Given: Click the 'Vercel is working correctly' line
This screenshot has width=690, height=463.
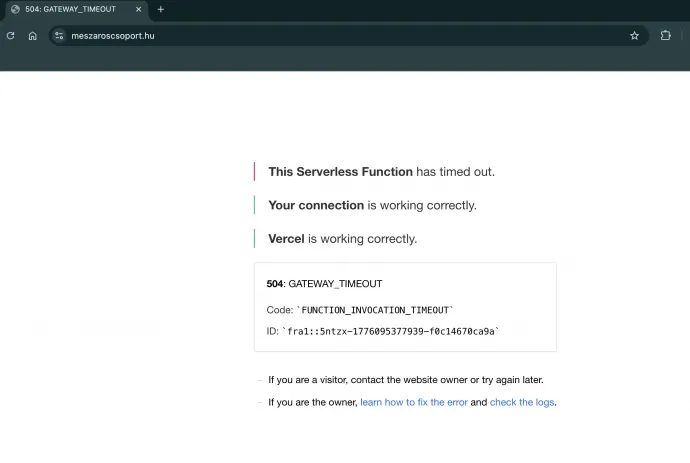Looking at the screenshot, I should 342,239.
